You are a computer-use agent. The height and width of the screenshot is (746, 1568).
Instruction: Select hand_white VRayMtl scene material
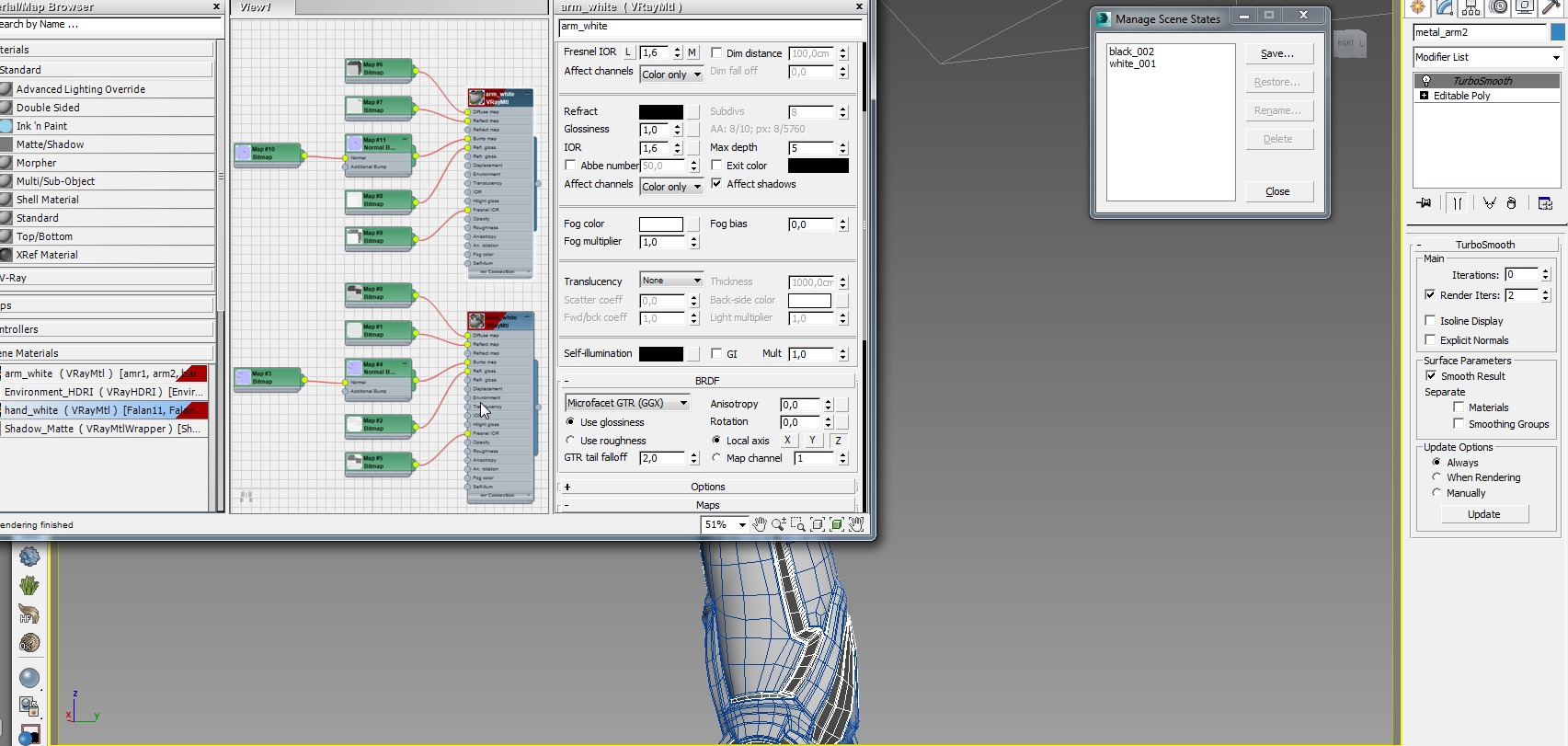pos(103,410)
